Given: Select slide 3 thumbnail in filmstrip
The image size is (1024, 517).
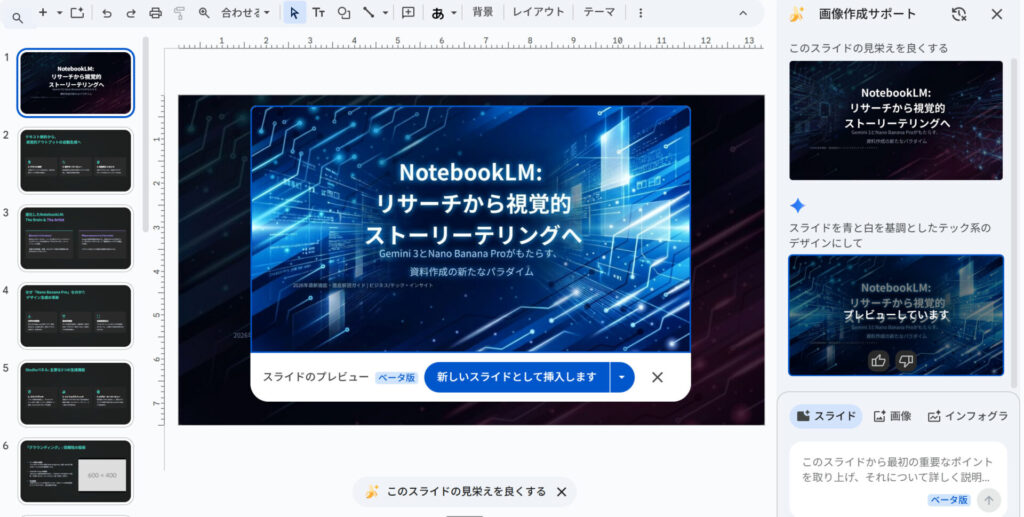Looking at the screenshot, I should pos(76,238).
